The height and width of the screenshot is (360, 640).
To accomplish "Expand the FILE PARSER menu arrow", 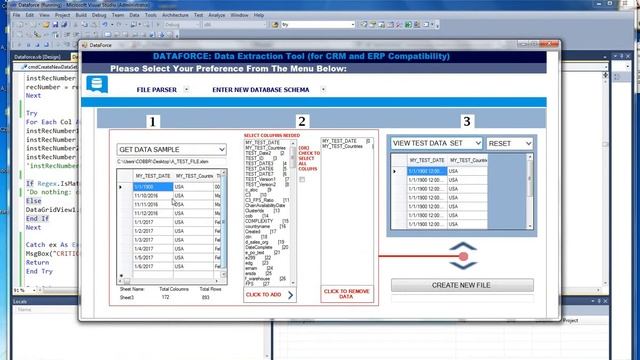I will [187, 89].
